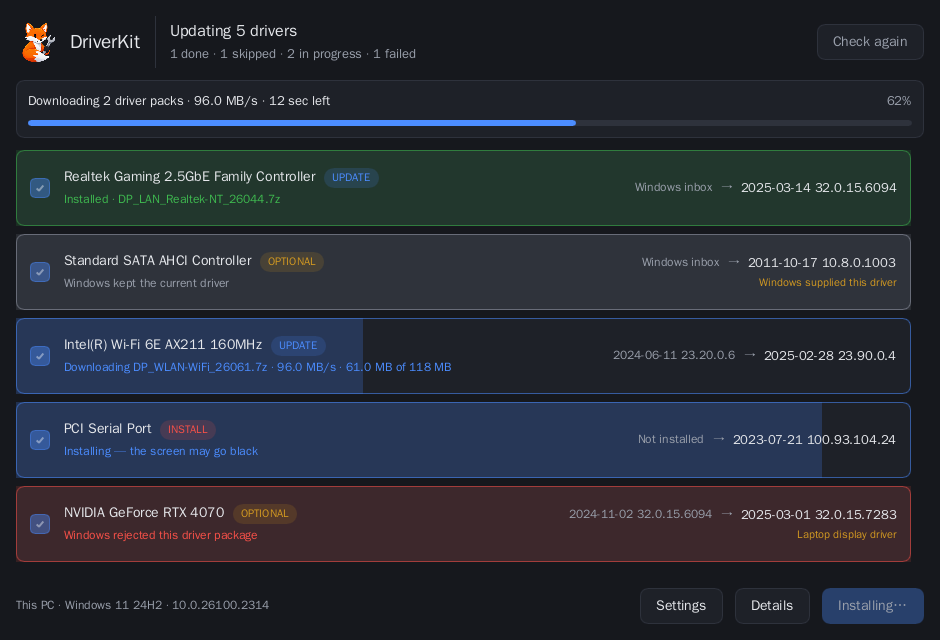Select the Intel(R) Wi-Fi 6E AX211 160MHz name
The height and width of the screenshot is (640, 940).
[163, 345]
